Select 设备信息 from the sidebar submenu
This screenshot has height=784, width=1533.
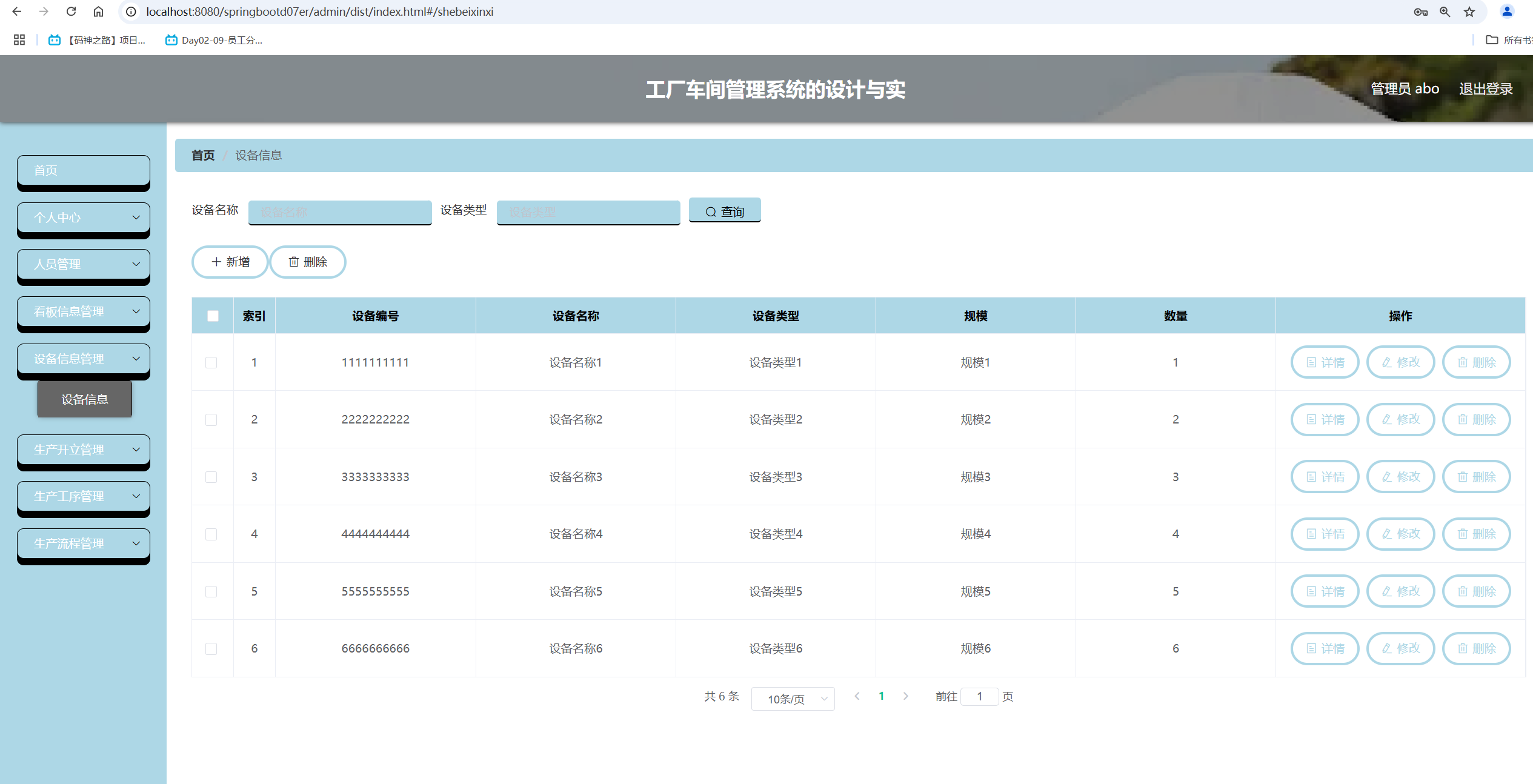(x=84, y=399)
